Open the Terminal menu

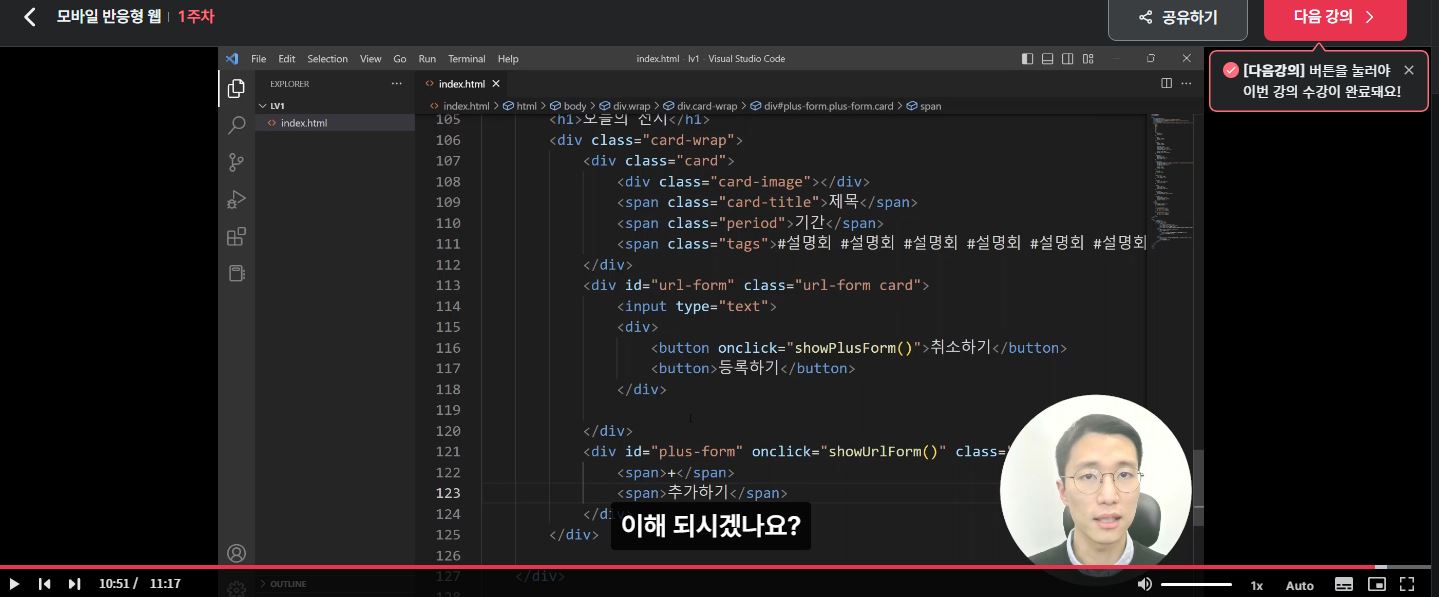point(467,59)
